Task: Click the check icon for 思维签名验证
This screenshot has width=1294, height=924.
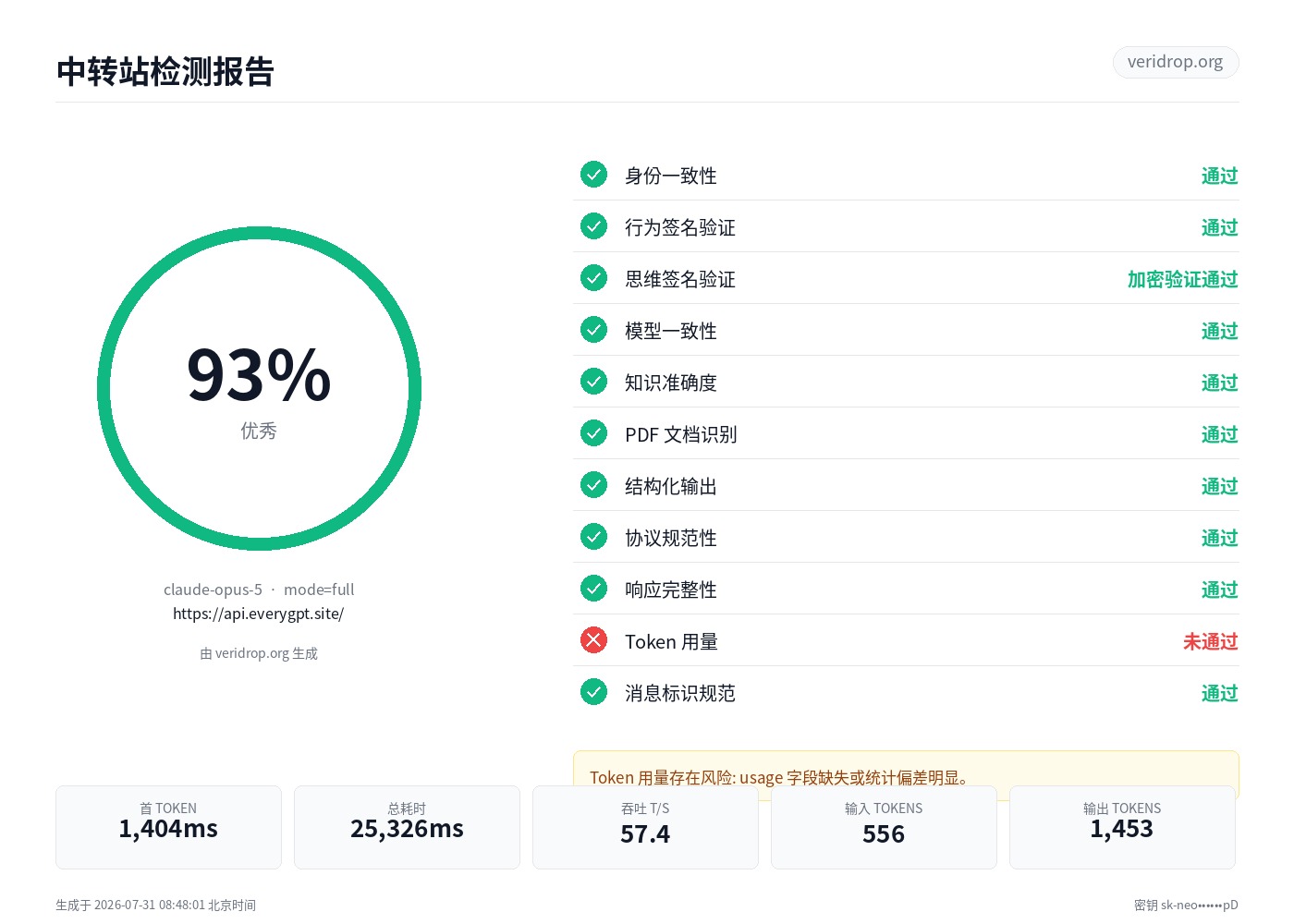Action: point(593,277)
